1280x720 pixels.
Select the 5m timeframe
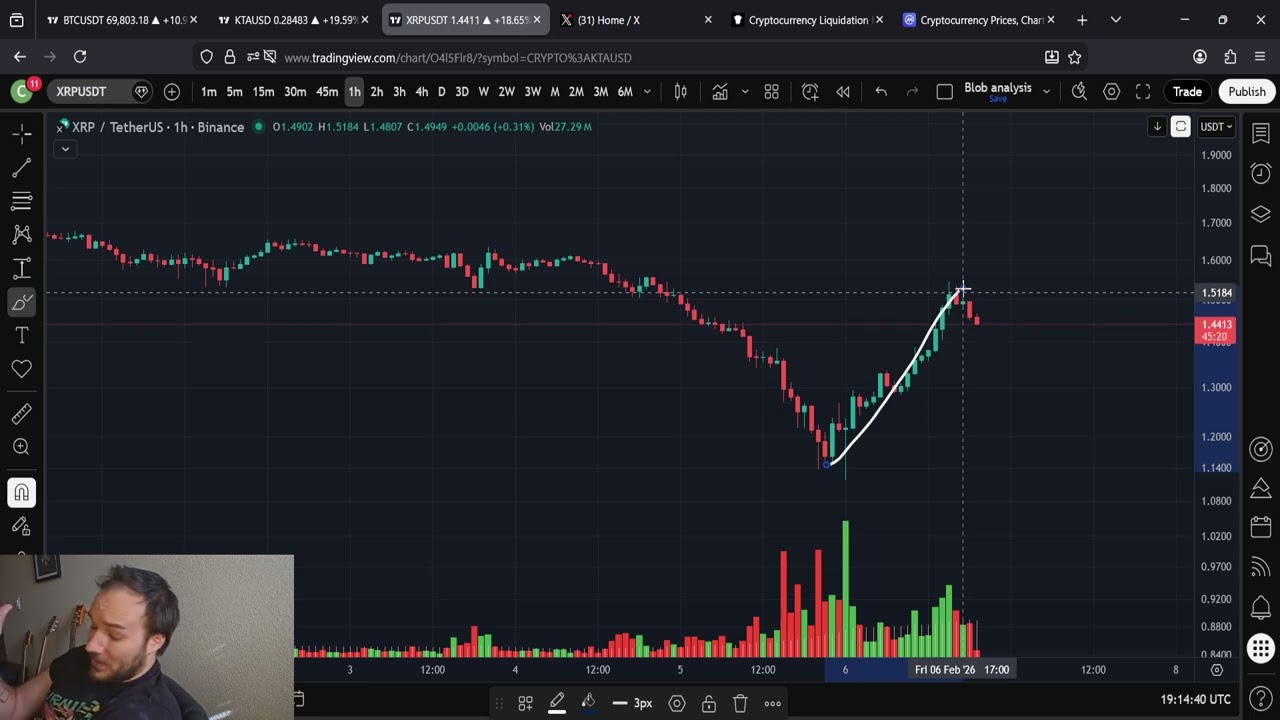[234, 92]
